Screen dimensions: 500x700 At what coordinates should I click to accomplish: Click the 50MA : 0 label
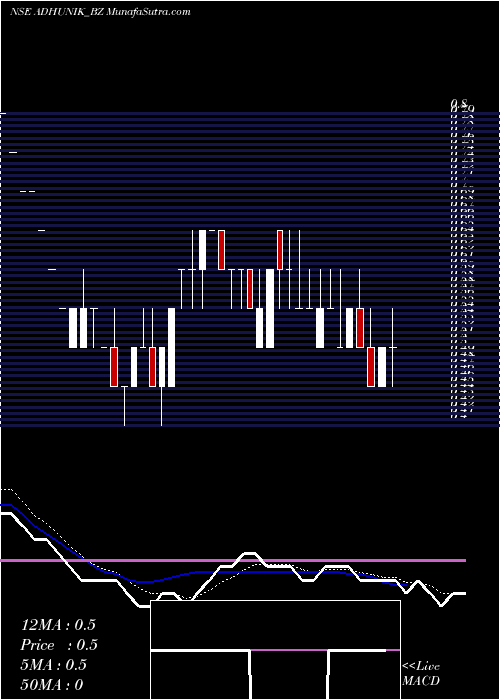point(52,685)
